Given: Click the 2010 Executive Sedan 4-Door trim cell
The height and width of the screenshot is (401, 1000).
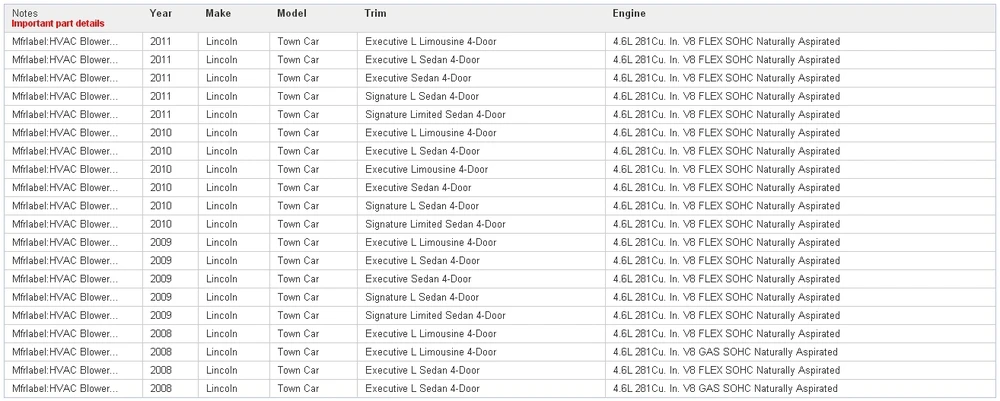Looking at the screenshot, I should (418, 187).
